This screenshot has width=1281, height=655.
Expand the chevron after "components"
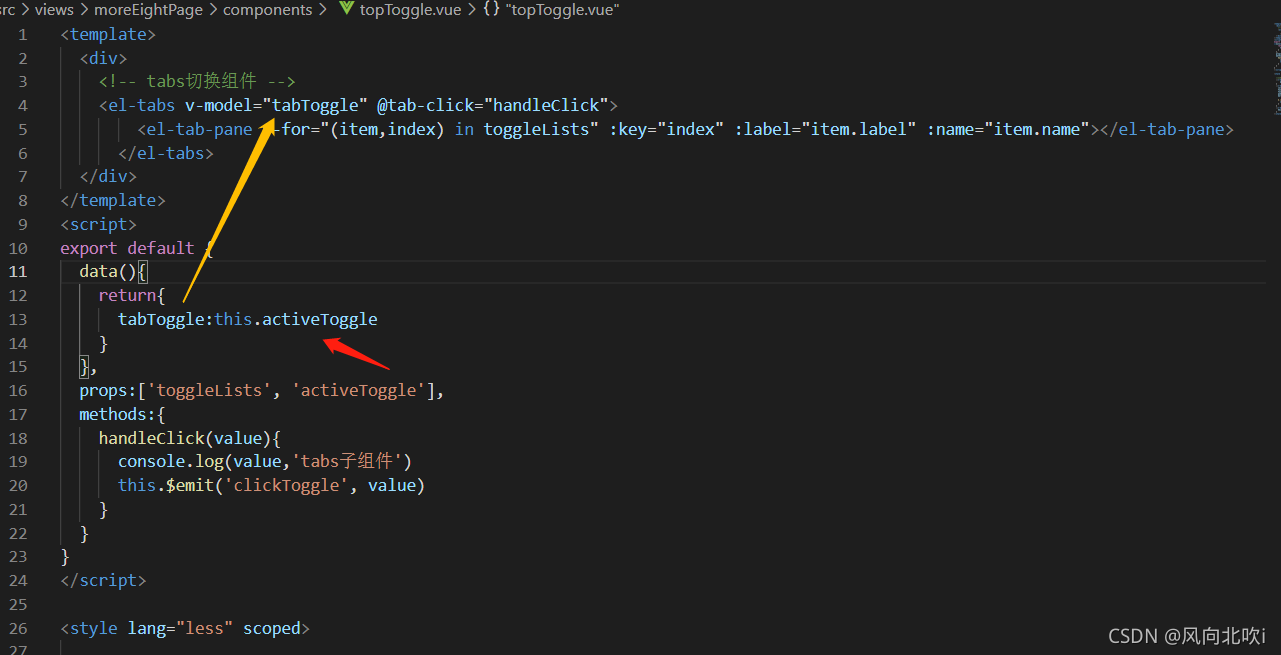pos(324,10)
